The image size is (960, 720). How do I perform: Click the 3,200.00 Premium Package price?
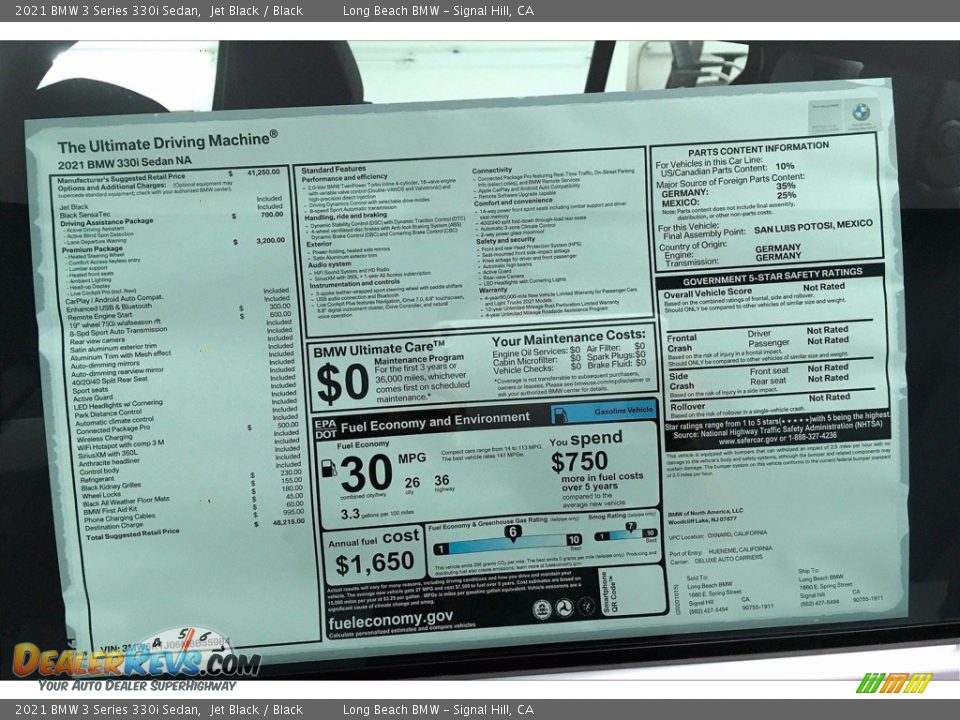[270, 241]
